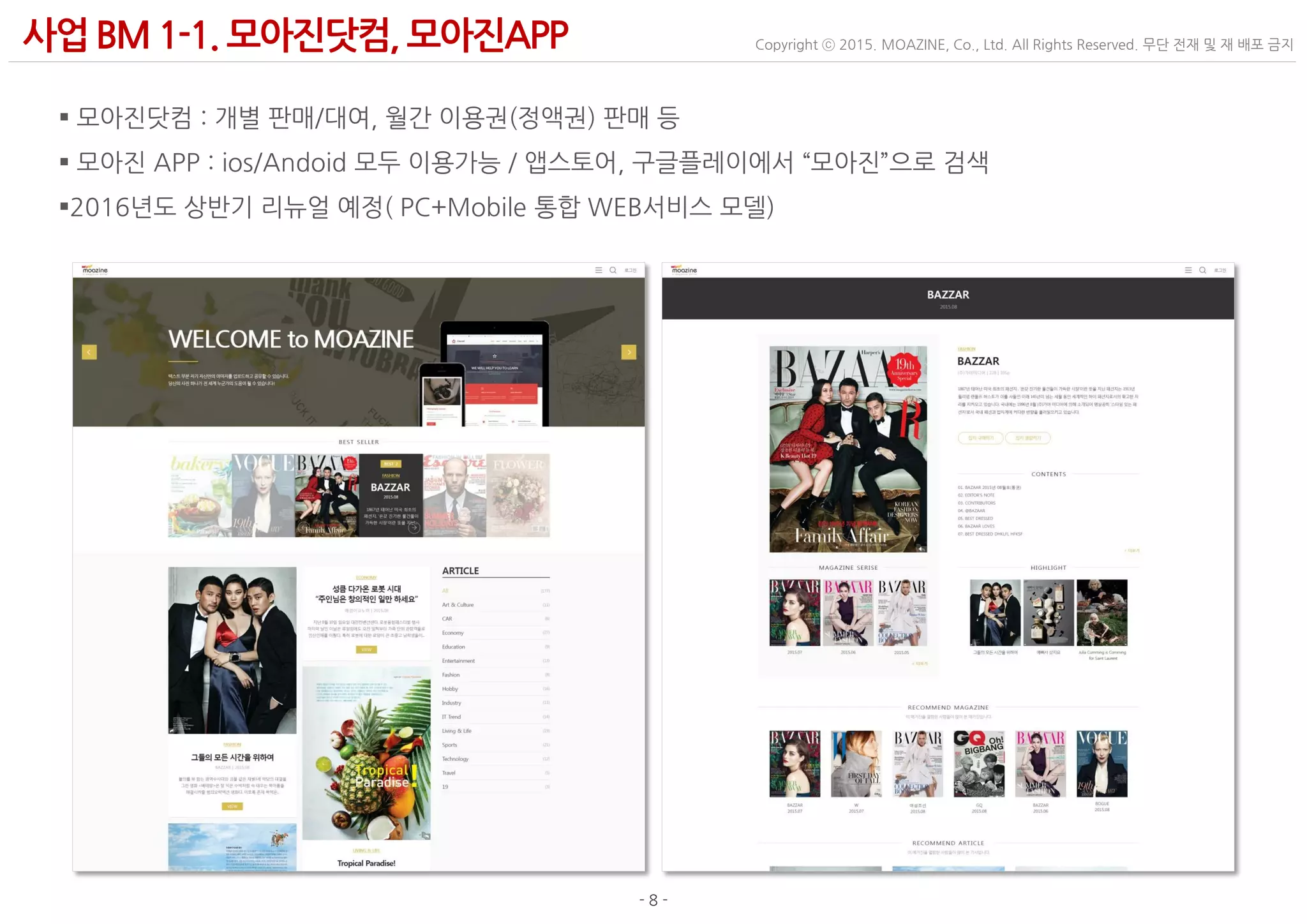Open VOGUE 2015.08 recommended magazine cover
The width and height of the screenshot is (1307, 924).
coord(1102,764)
